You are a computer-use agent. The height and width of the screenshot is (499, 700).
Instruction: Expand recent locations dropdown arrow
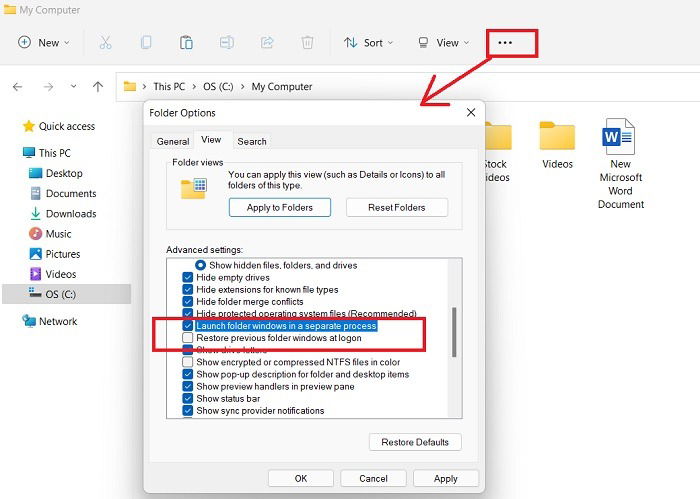(73, 87)
